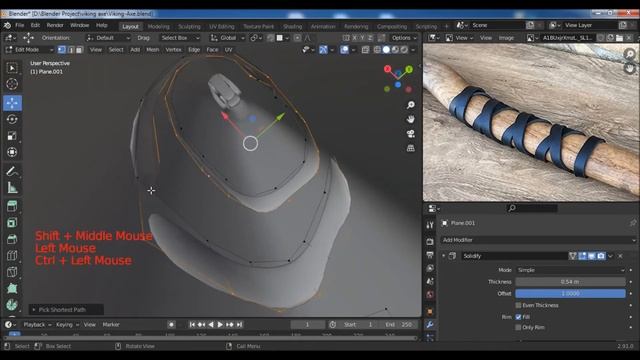640x360 pixels.
Task: Switch to the Sculpting workspace tab
Action: pyautogui.click(x=189, y=27)
